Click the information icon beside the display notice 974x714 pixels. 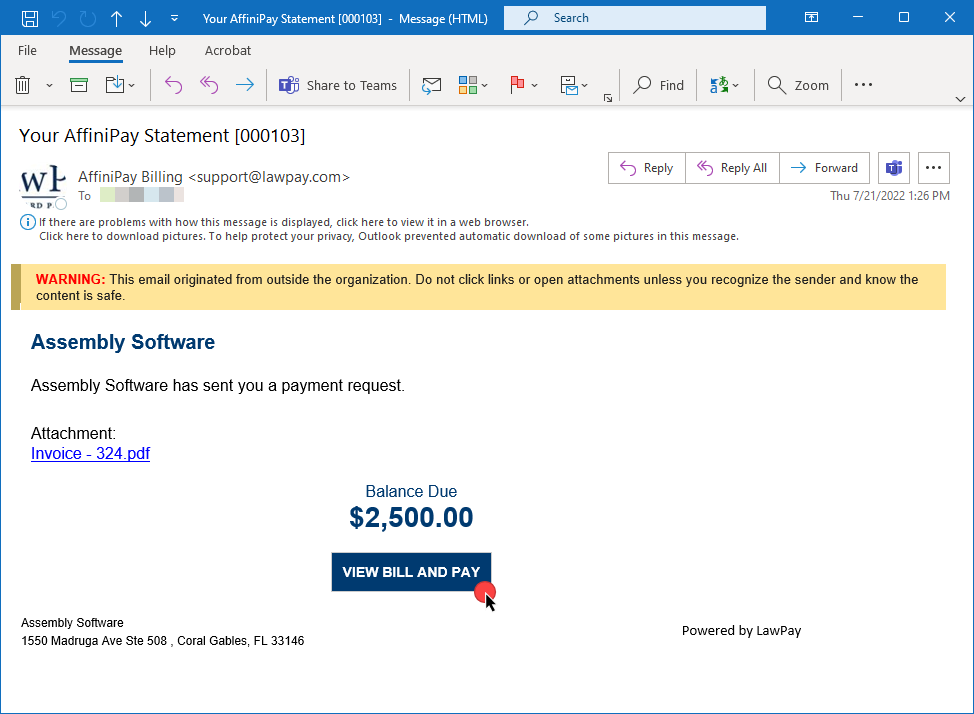[28, 222]
